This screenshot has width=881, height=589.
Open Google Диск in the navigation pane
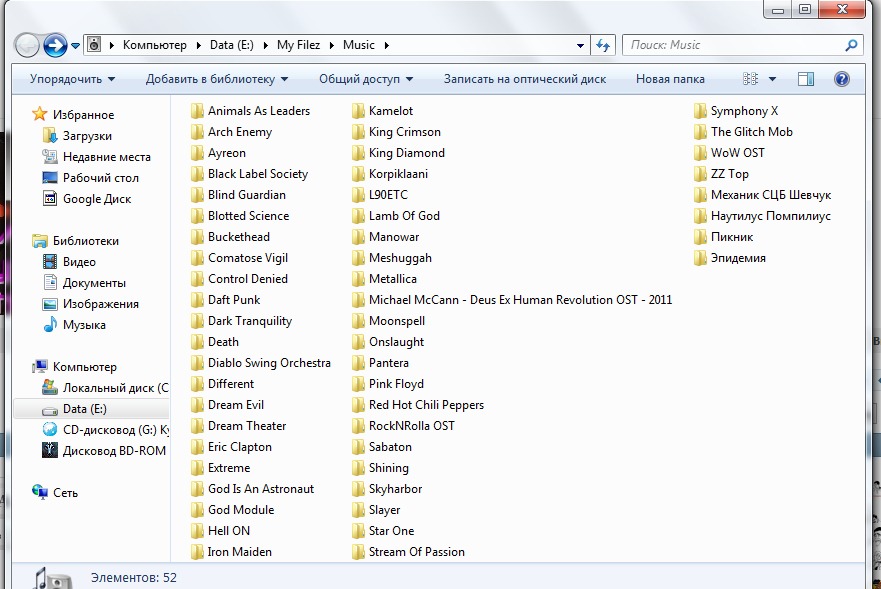[x=97, y=199]
